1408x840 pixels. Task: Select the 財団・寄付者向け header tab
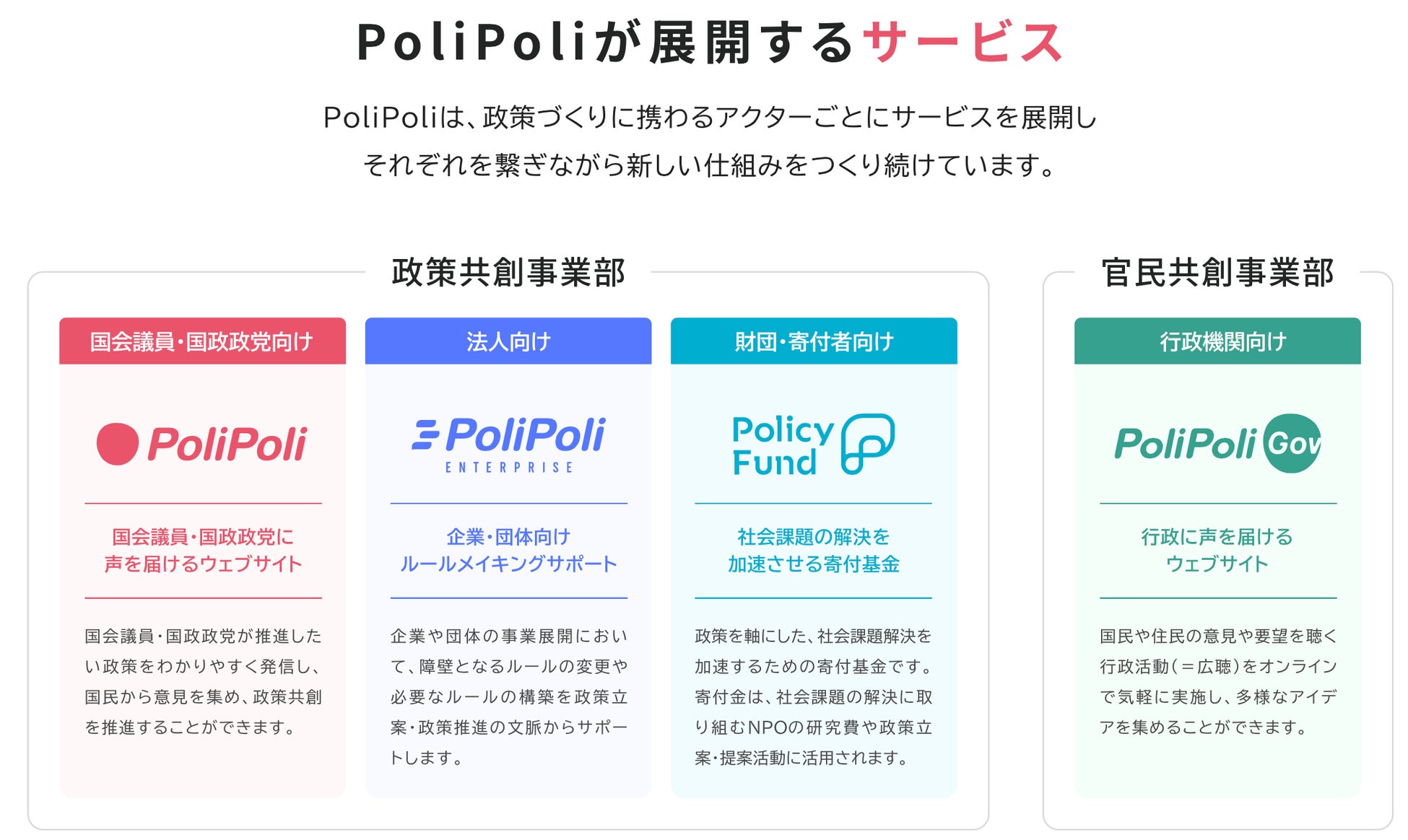(814, 341)
